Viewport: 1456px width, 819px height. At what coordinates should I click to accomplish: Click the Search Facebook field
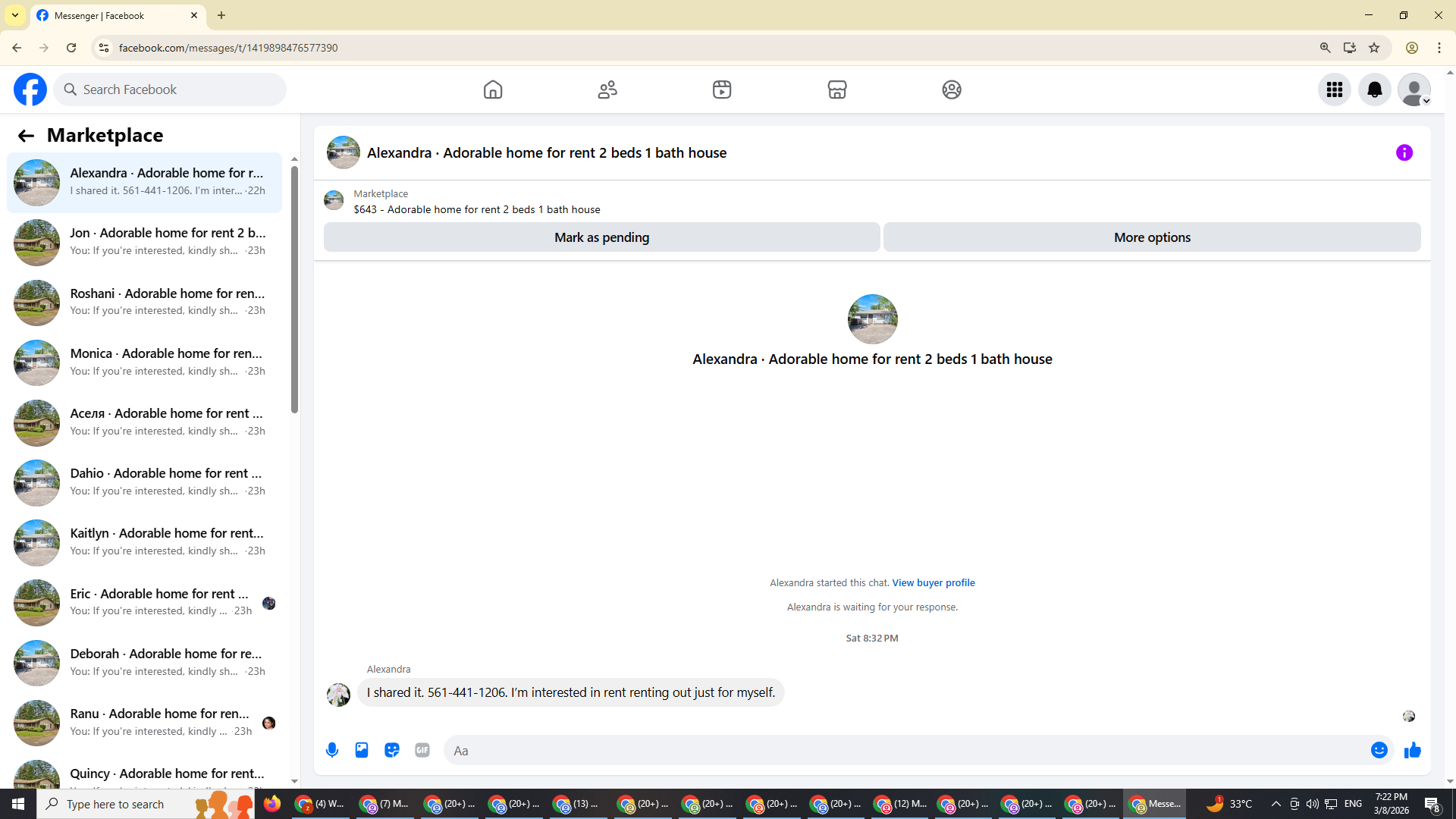click(x=171, y=89)
